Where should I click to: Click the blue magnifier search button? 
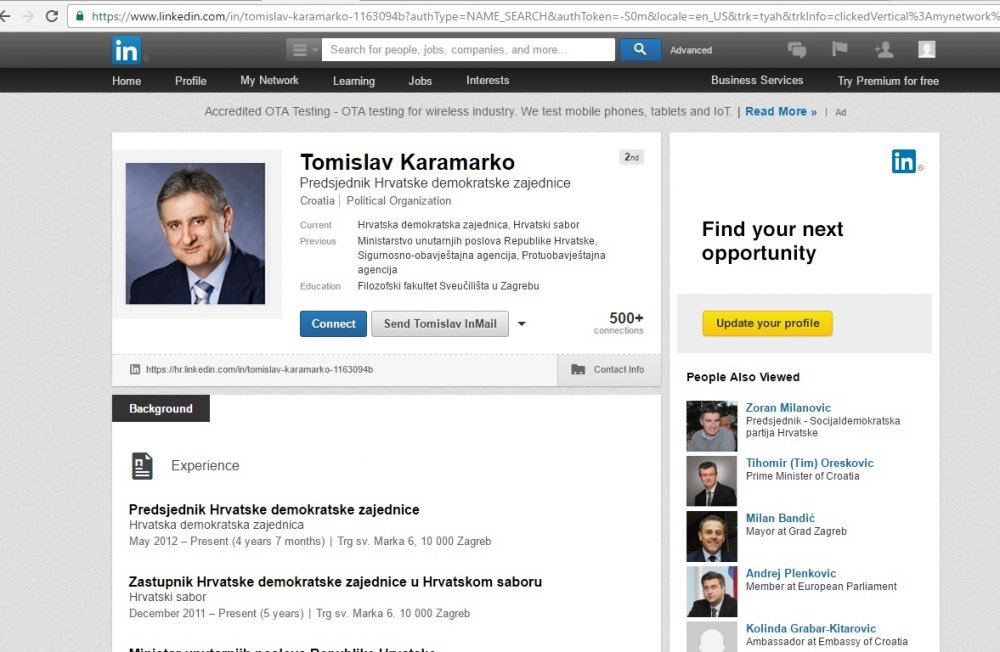click(640, 49)
